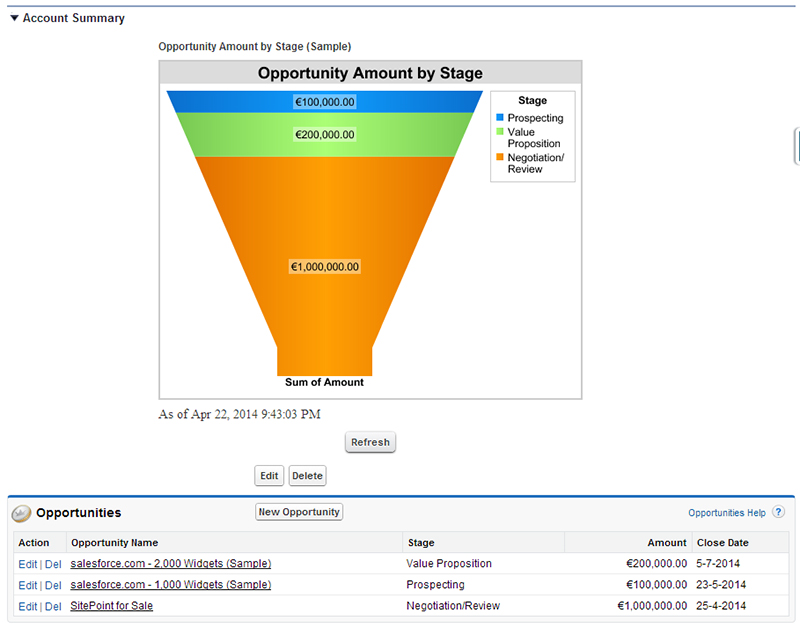Delete the SitePoint for Sale row
Viewport: 800px width, 628px height.
[x=53, y=606]
